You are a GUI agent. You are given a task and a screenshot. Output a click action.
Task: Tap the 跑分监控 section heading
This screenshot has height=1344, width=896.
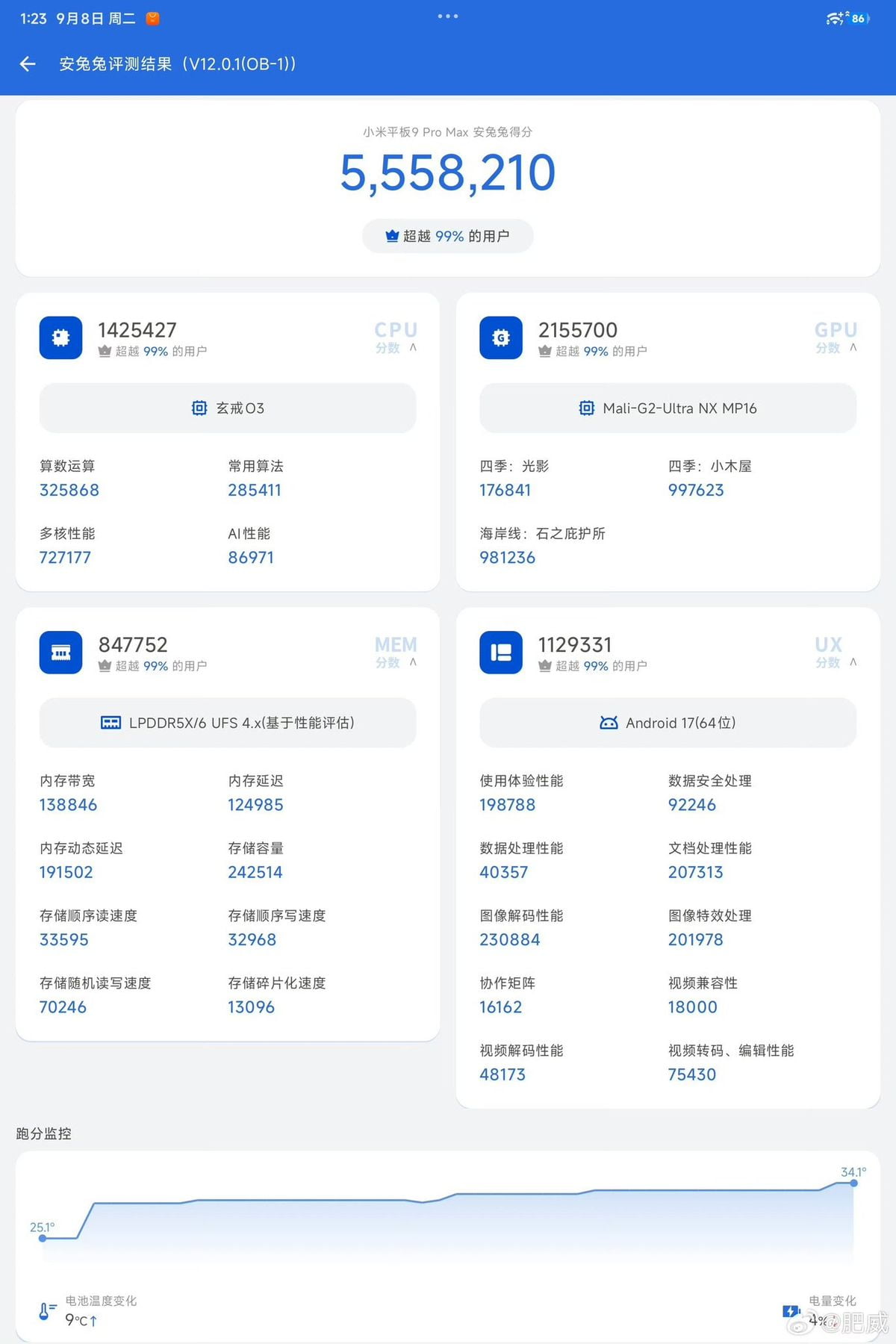point(44,1133)
